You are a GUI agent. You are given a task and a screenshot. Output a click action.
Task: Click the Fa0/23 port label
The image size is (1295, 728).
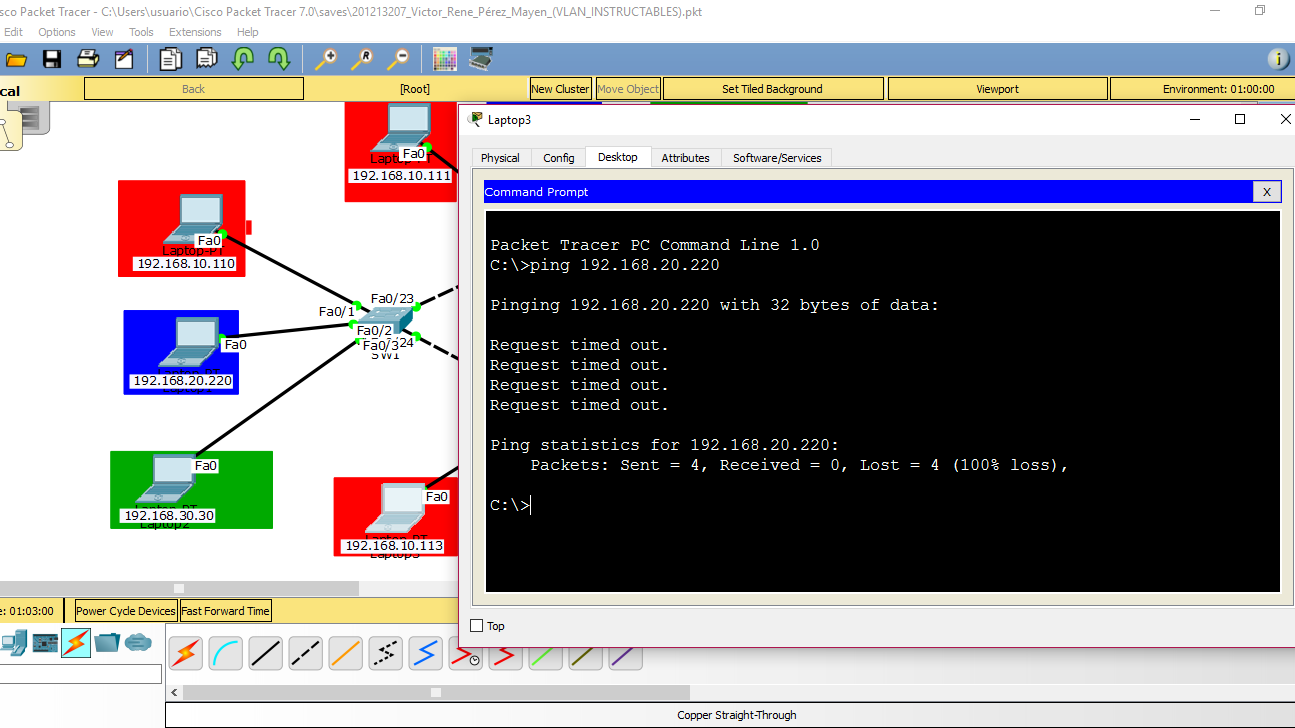tap(392, 298)
